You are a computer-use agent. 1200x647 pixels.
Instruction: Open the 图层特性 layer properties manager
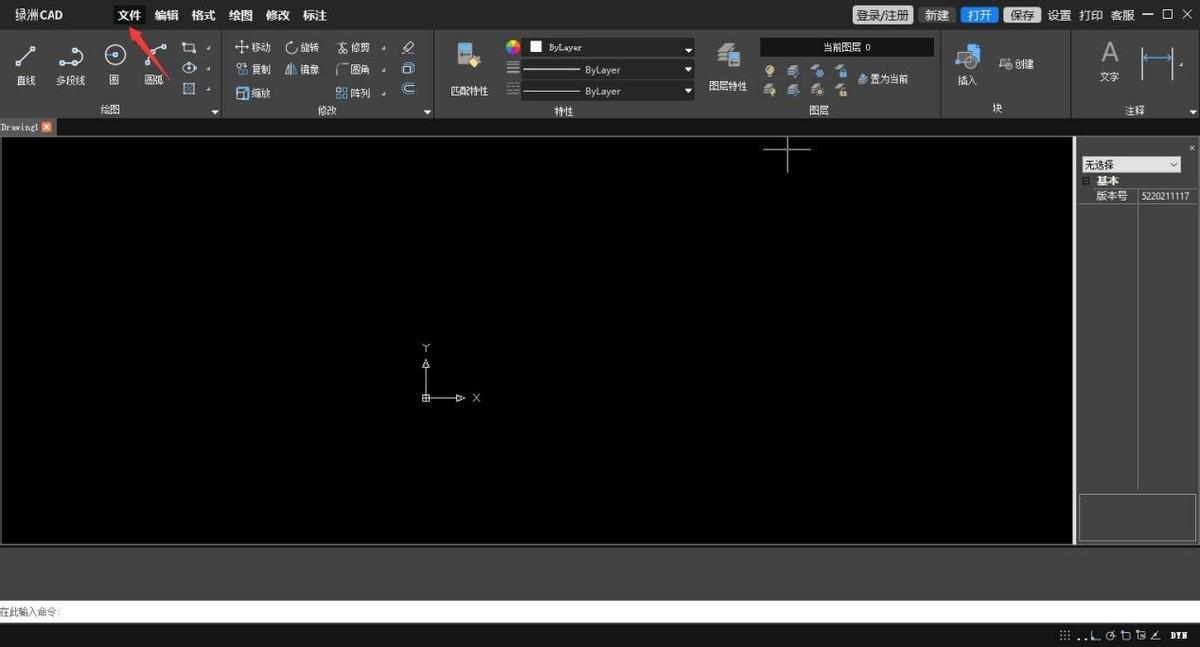(x=728, y=68)
